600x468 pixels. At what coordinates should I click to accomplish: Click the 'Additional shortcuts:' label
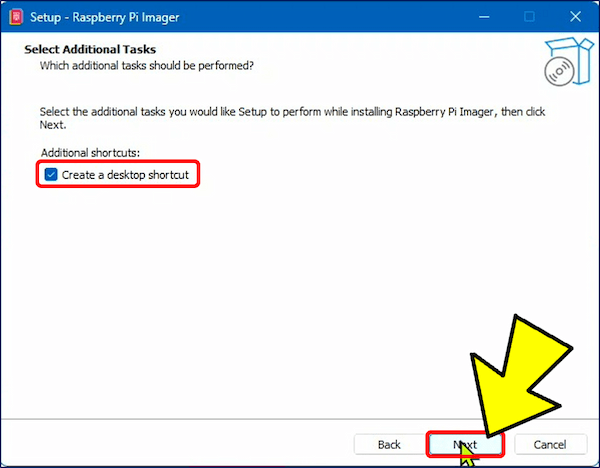[x=90, y=153]
